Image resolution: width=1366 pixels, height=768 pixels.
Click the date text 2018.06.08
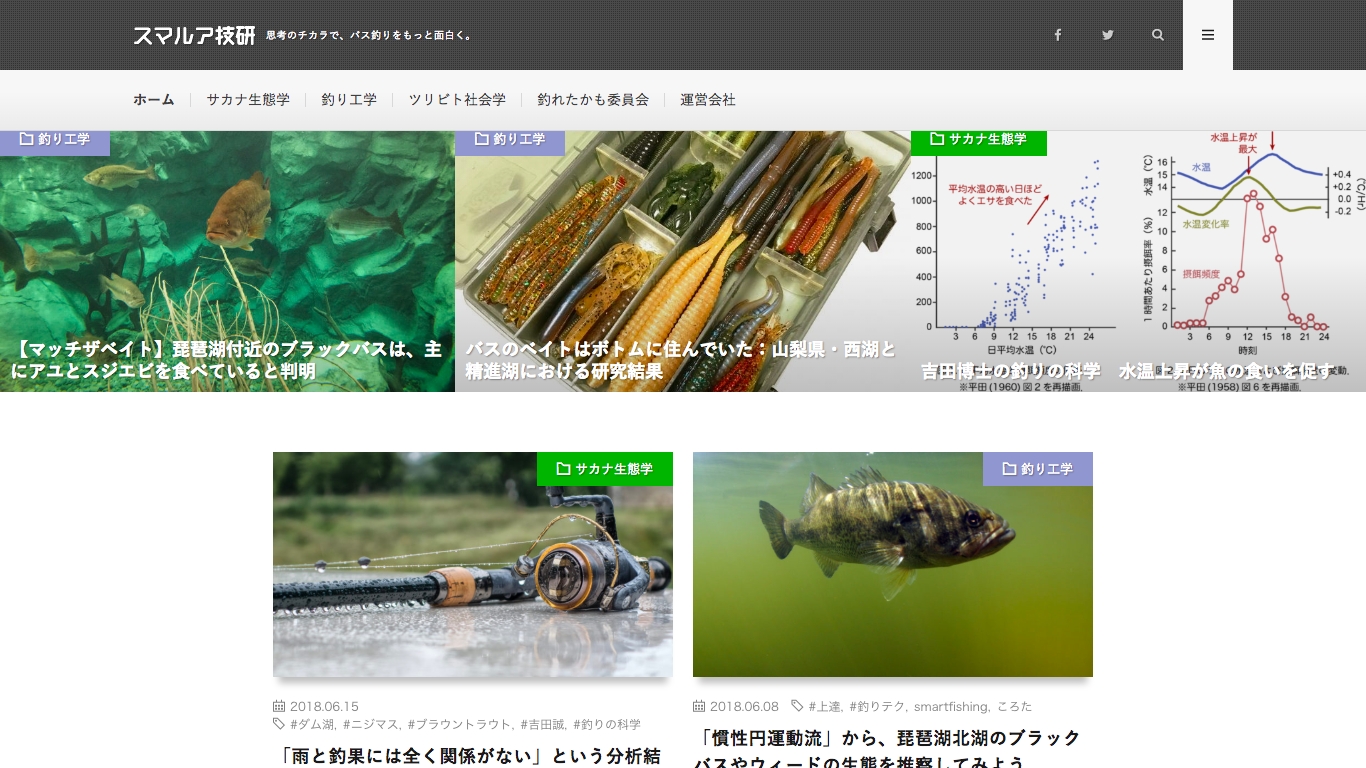point(744,706)
